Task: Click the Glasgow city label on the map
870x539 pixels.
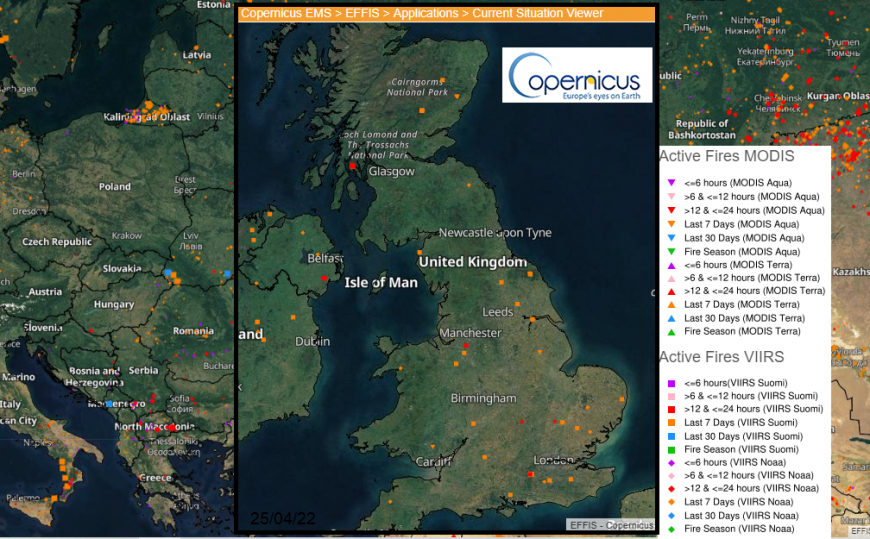Action: (x=392, y=172)
